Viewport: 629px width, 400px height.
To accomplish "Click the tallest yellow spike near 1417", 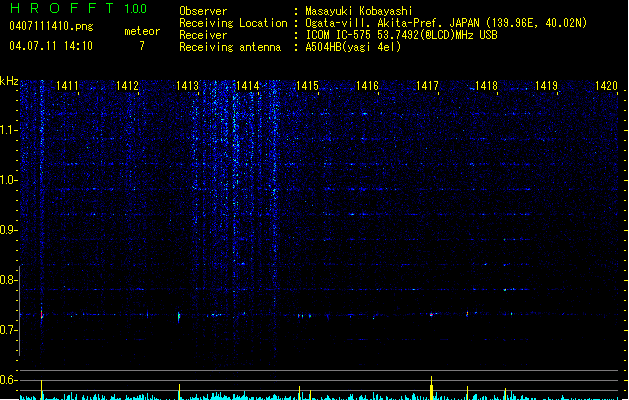I will pyautogui.click(x=432, y=388).
